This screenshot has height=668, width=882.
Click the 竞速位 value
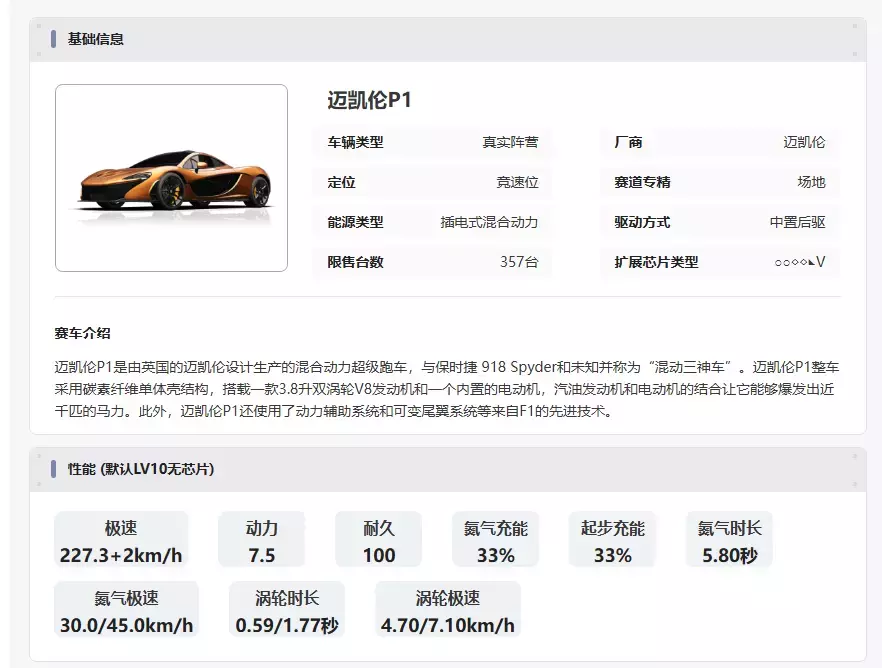(518, 182)
